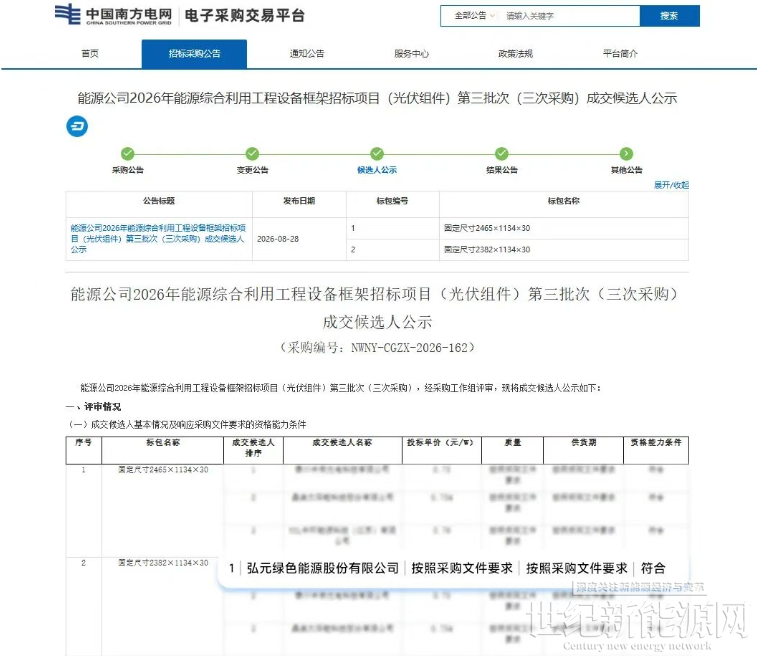Click the blue circular share icon below the title
The height and width of the screenshot is (656, 757).
(77, 126)
